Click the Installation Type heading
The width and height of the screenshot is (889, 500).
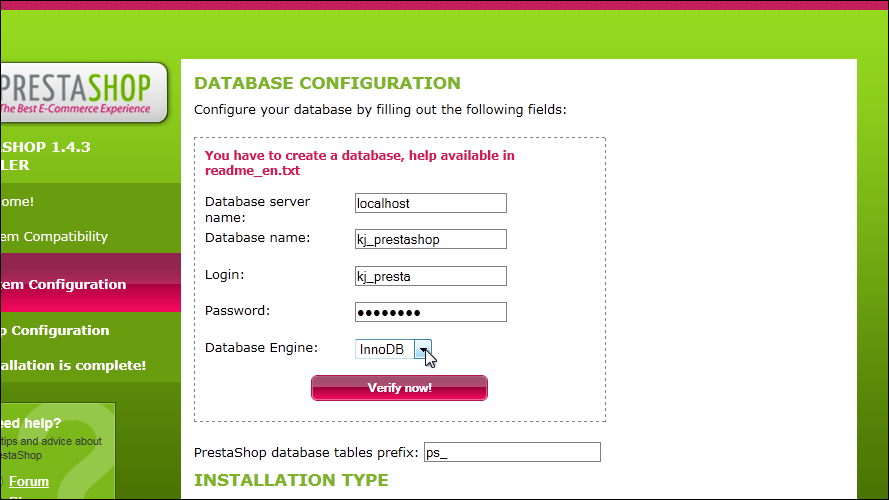pos(291,480)
